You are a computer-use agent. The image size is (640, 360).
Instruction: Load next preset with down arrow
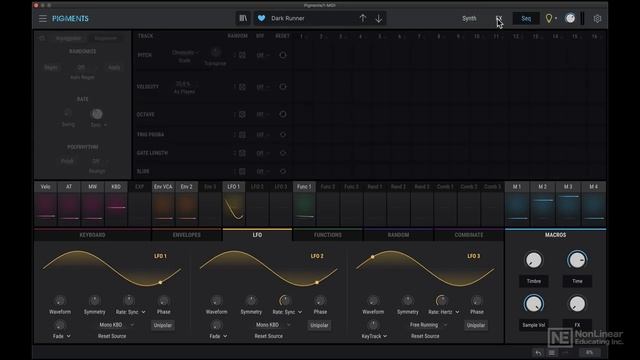pyautogui.click(x=379, y=18)
